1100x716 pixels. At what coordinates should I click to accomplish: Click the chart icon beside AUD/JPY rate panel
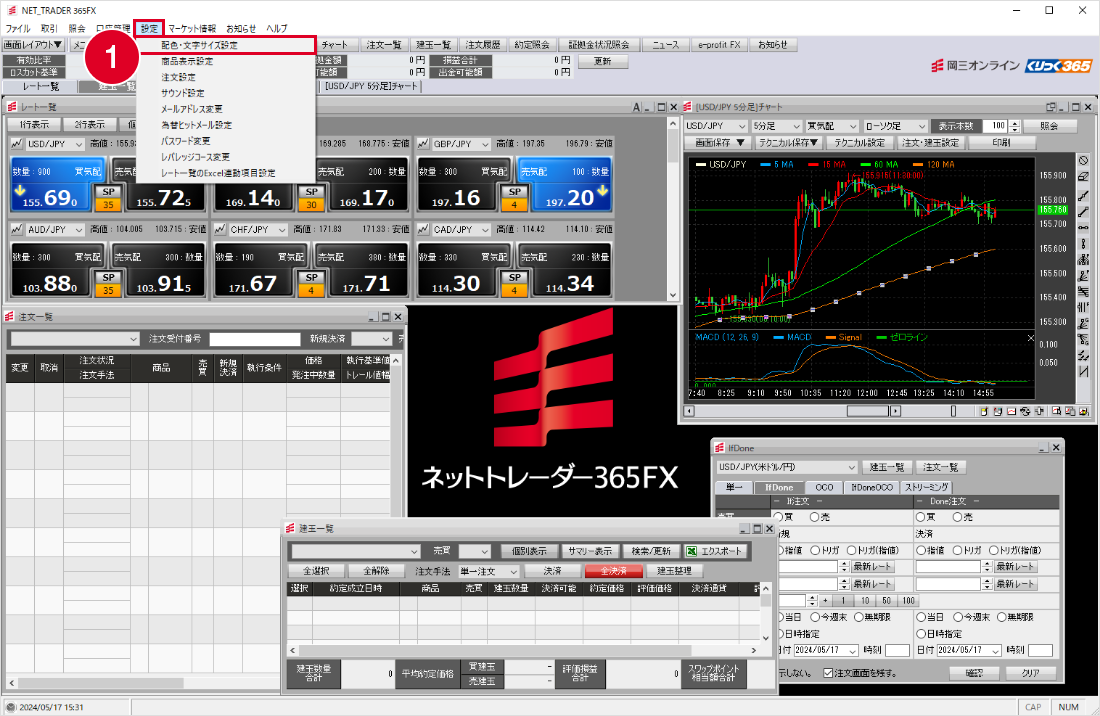pos(17,229)
